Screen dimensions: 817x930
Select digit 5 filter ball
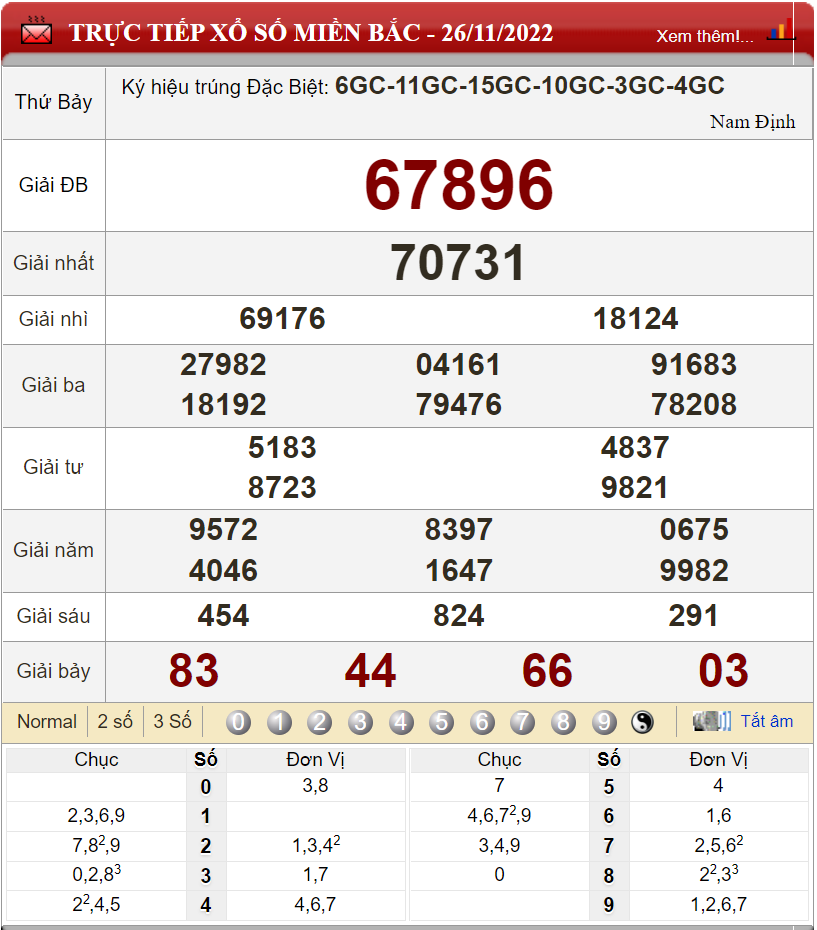(441, 722)
